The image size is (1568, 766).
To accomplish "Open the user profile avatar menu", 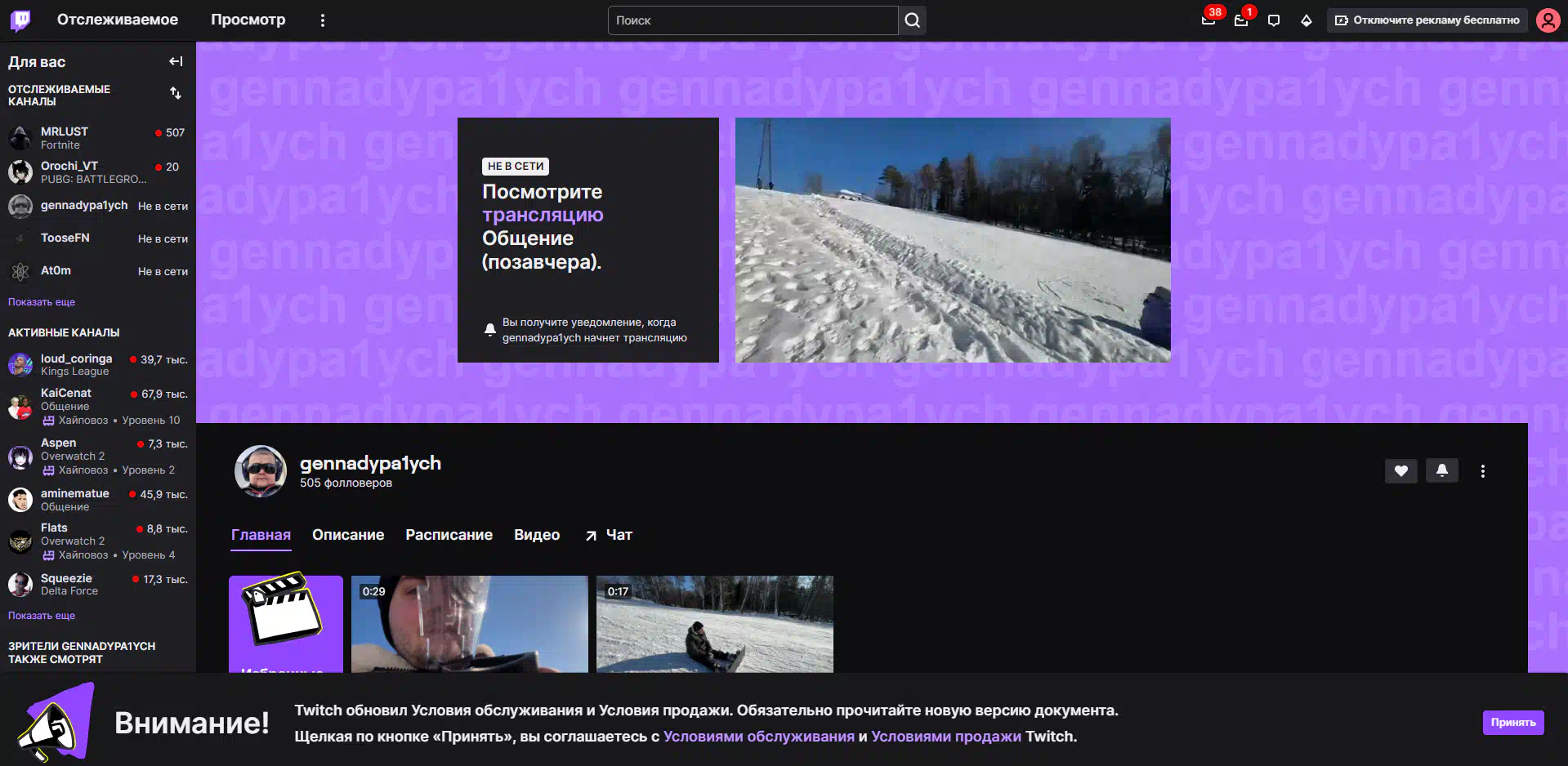I will tap(1548, 20).
